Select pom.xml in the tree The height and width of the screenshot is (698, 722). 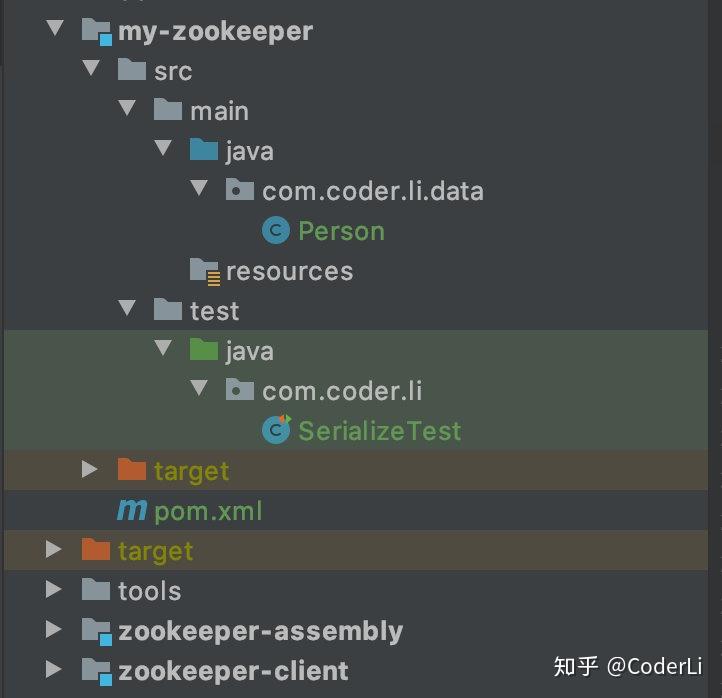coord(208,511)
